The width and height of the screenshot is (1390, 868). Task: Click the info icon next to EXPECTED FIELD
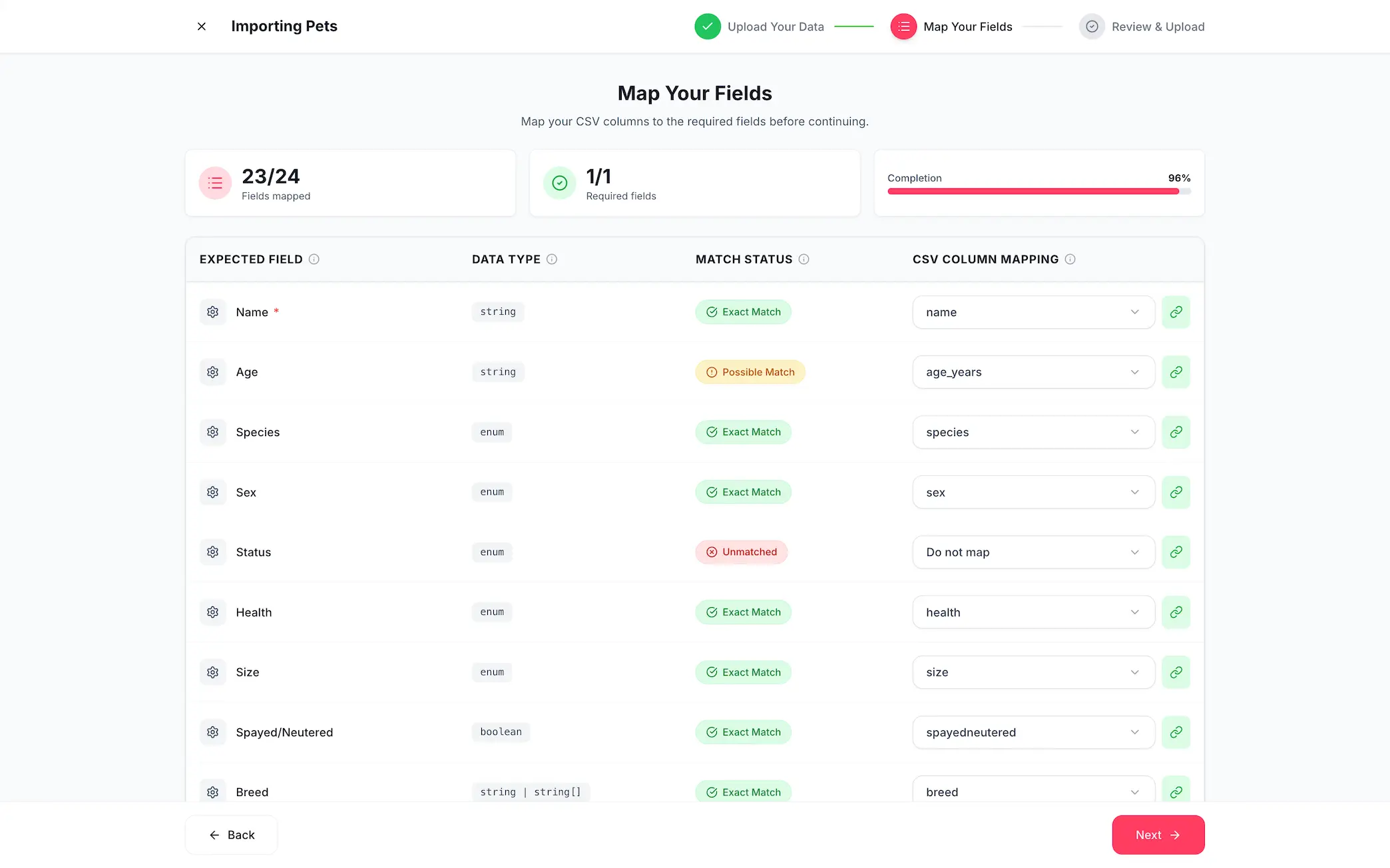314,259
